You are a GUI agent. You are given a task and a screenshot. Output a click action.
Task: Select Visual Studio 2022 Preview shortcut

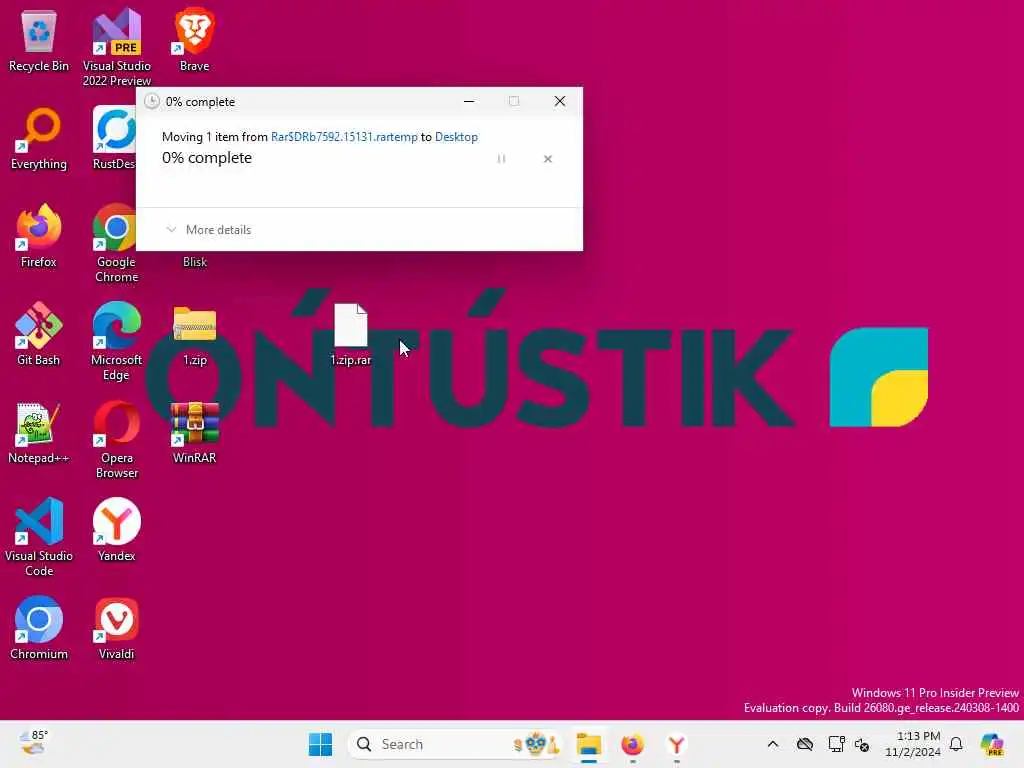116,47
